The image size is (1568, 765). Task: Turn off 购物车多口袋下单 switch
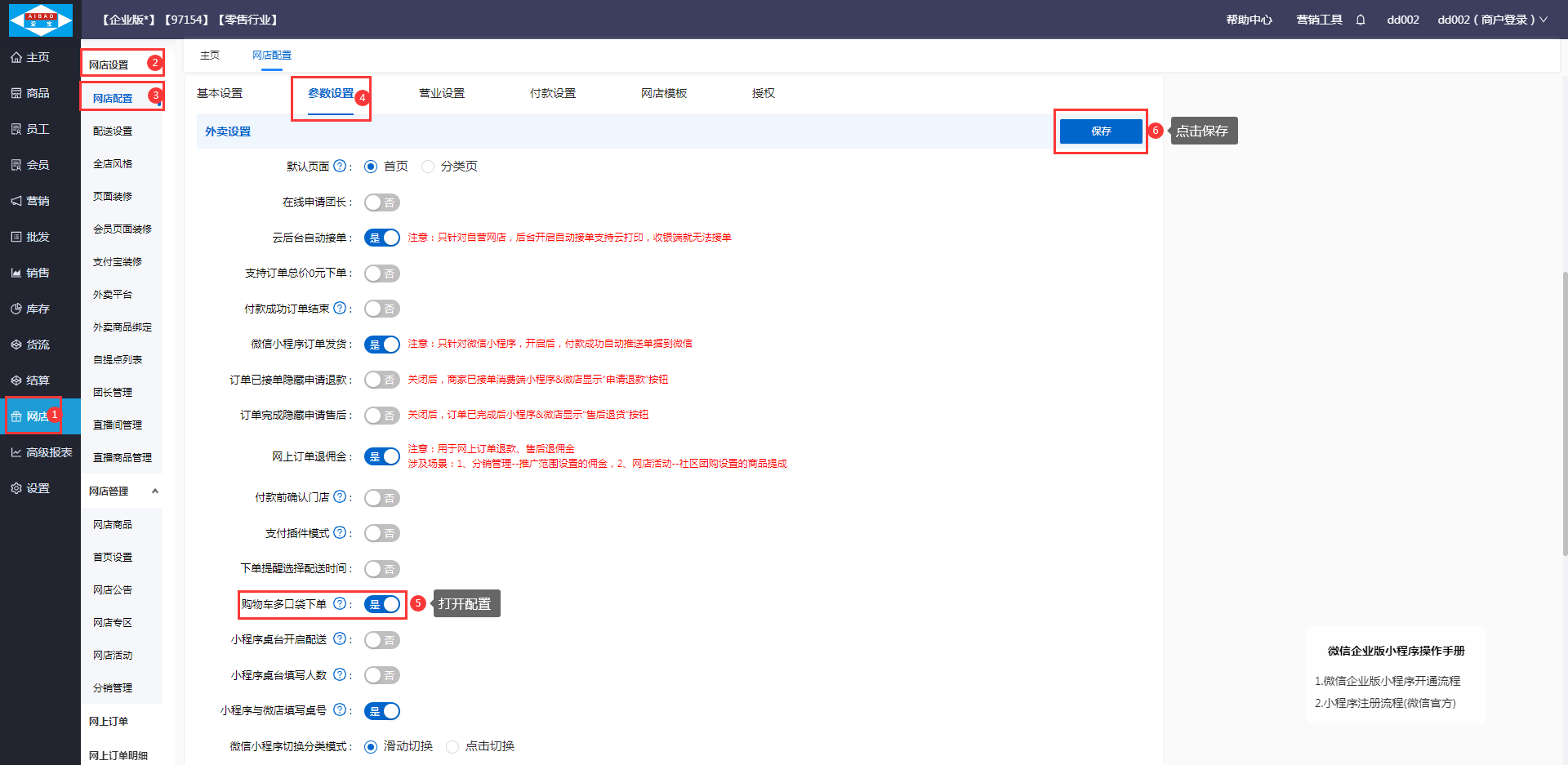pyautogui.click(x=381, y=604)
